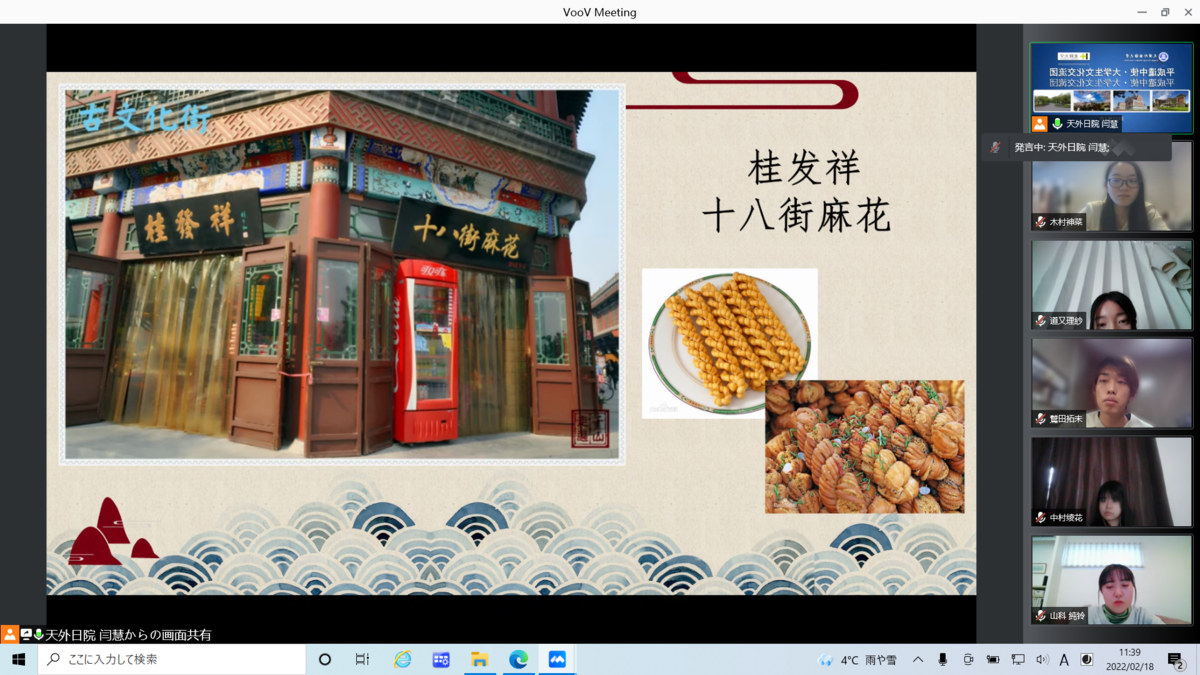
Task: Open File Explorer from the taskbar
Action: 480,660
